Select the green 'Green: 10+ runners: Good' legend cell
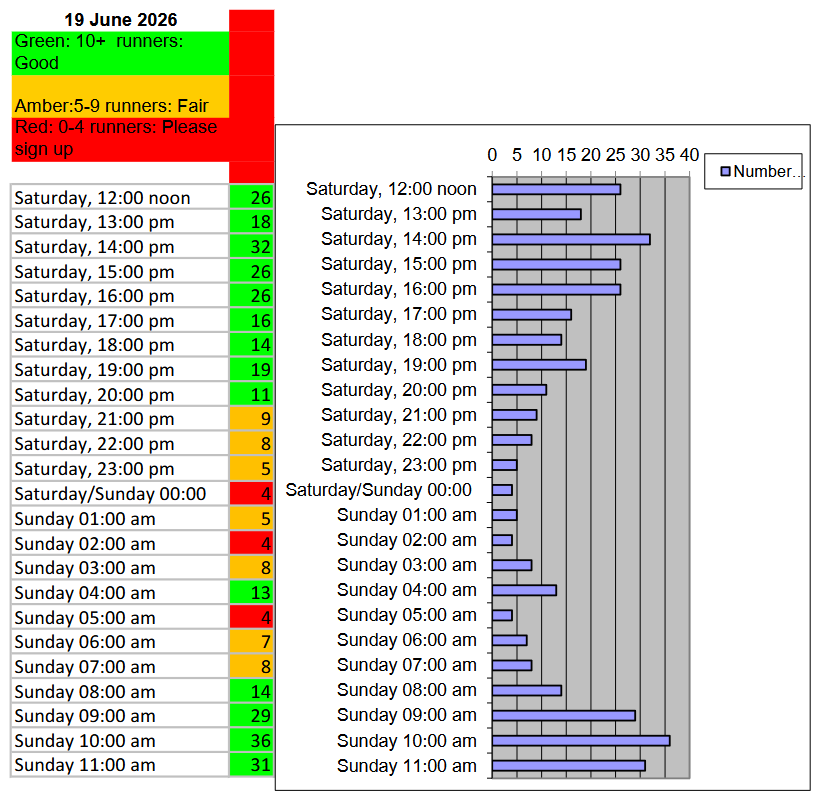Image resolution: width=815 pixels, height=796 pixels. (120, 53)
